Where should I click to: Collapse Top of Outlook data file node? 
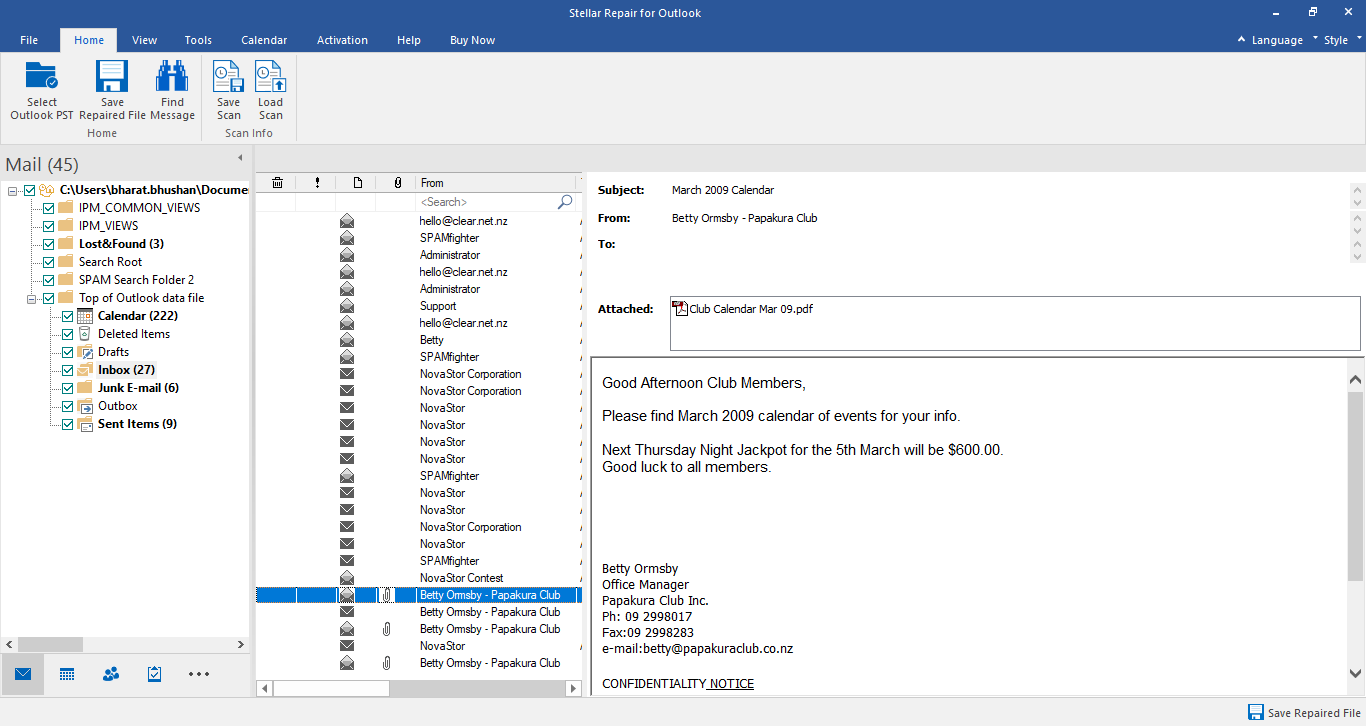tap(32, 298)
